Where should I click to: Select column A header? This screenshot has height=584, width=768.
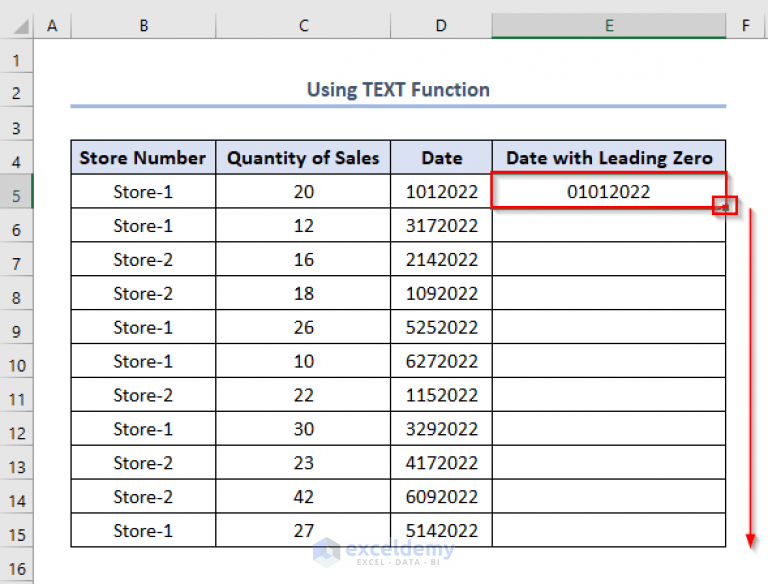pos(52,25)
